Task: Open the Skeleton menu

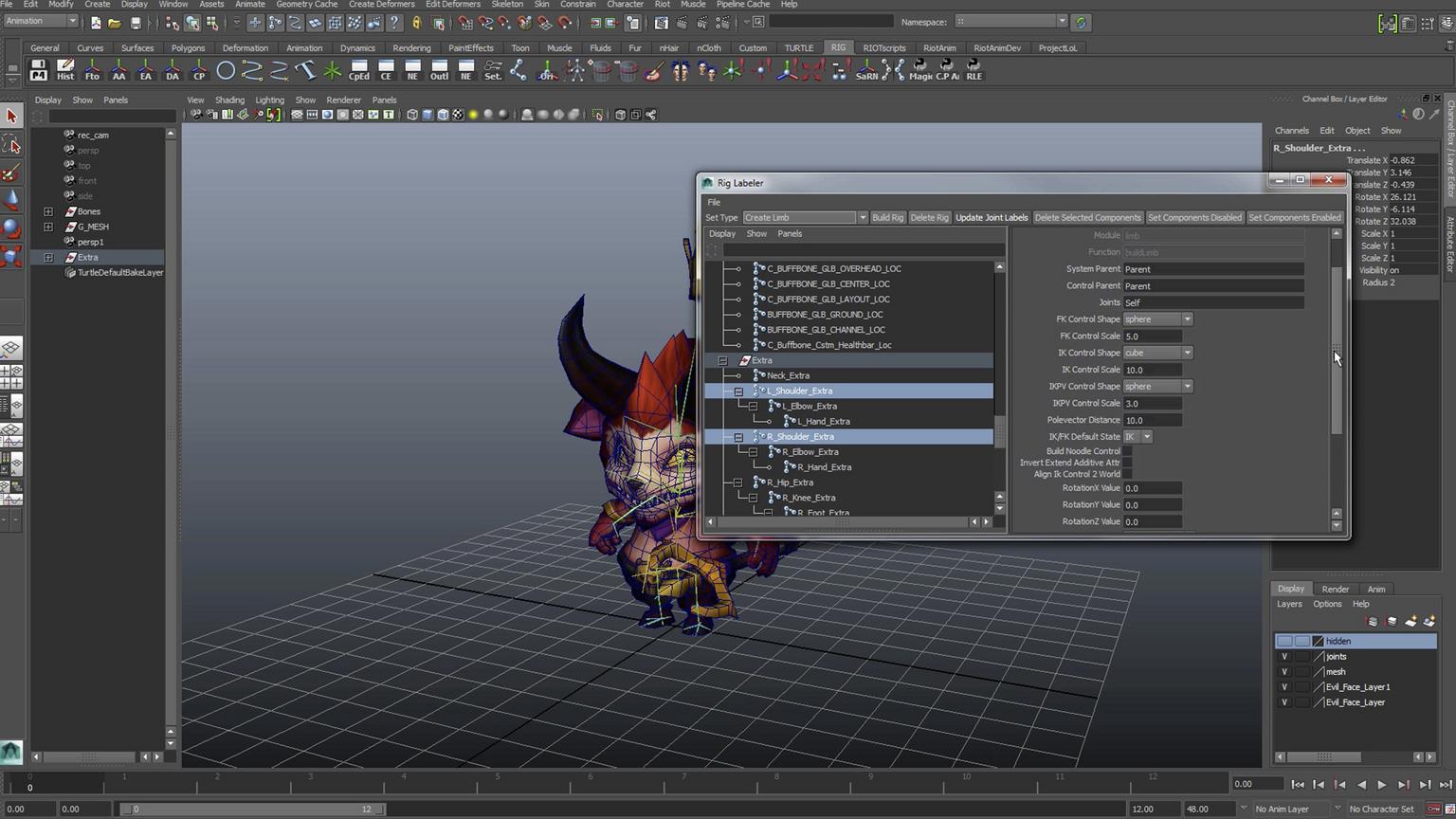Action: [x=506, y=5]
